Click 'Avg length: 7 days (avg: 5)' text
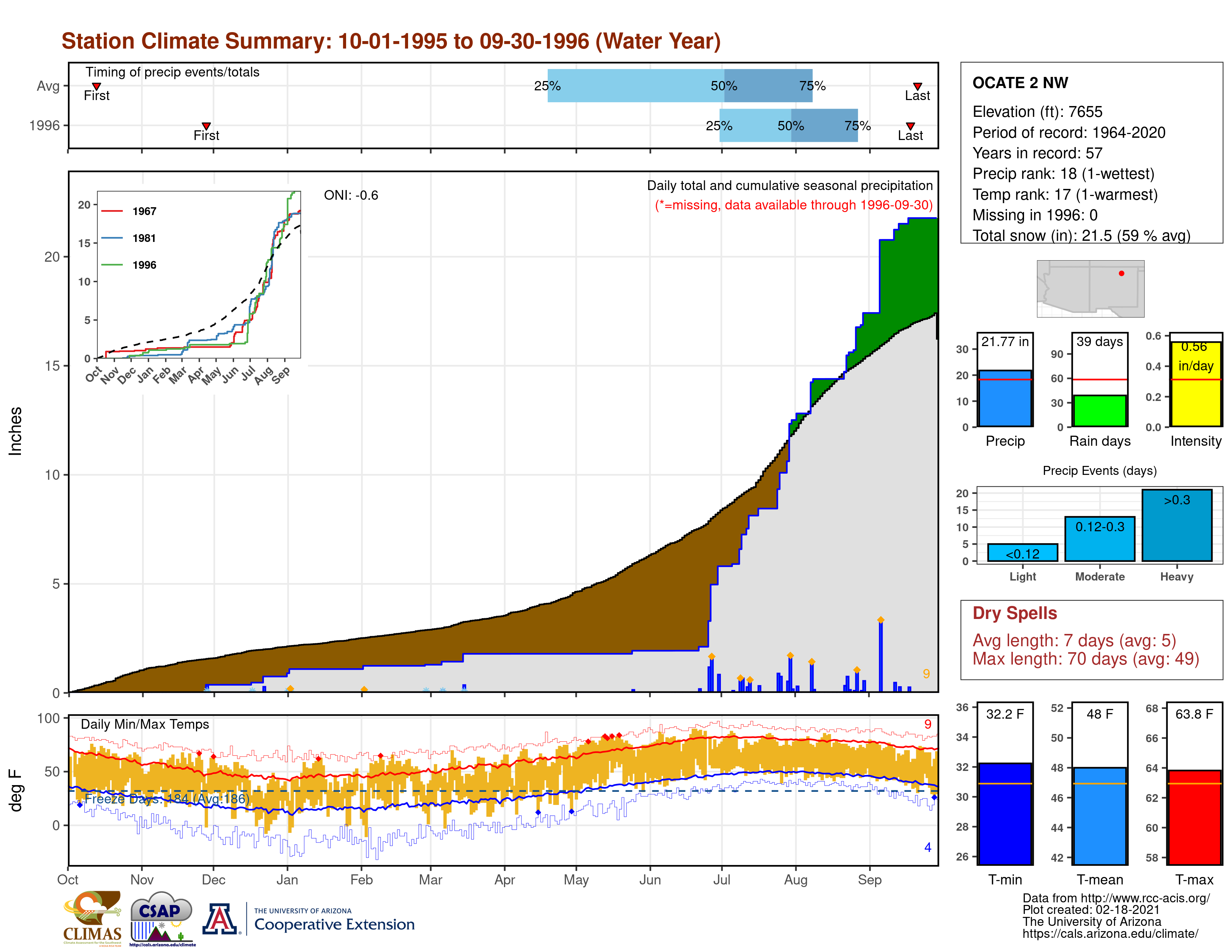The width and height of the screenshot is (1232, 952). point(1074,641)
